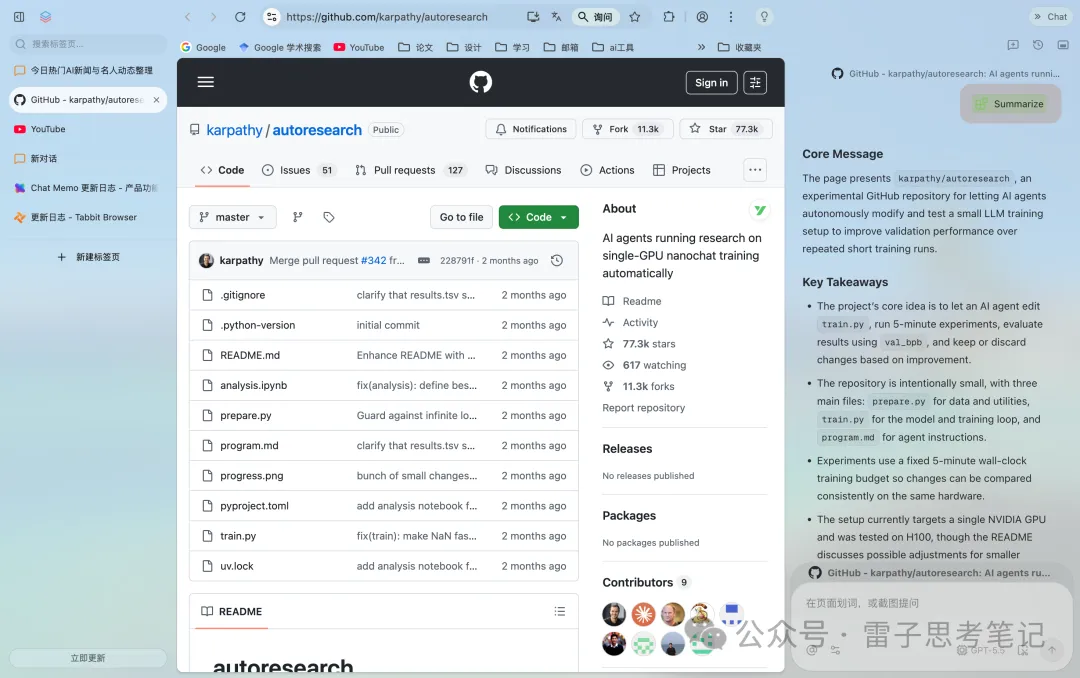Switch to YouTube tab in sidebar
This screenshot has width=1080, height=678.
point(88,129)
